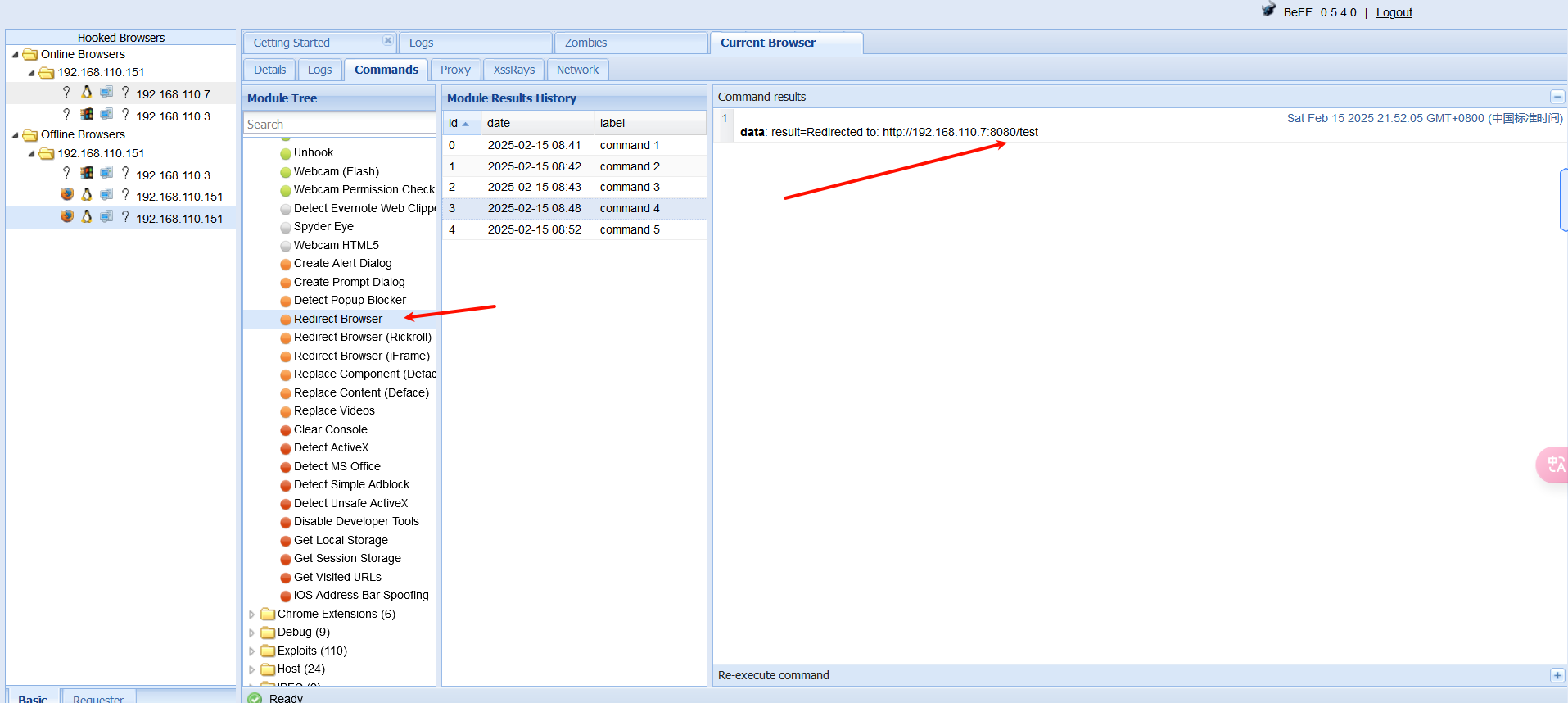Select the Get Session Storage module
This screenshot has width=1568, height=703.
pos(347,559)
